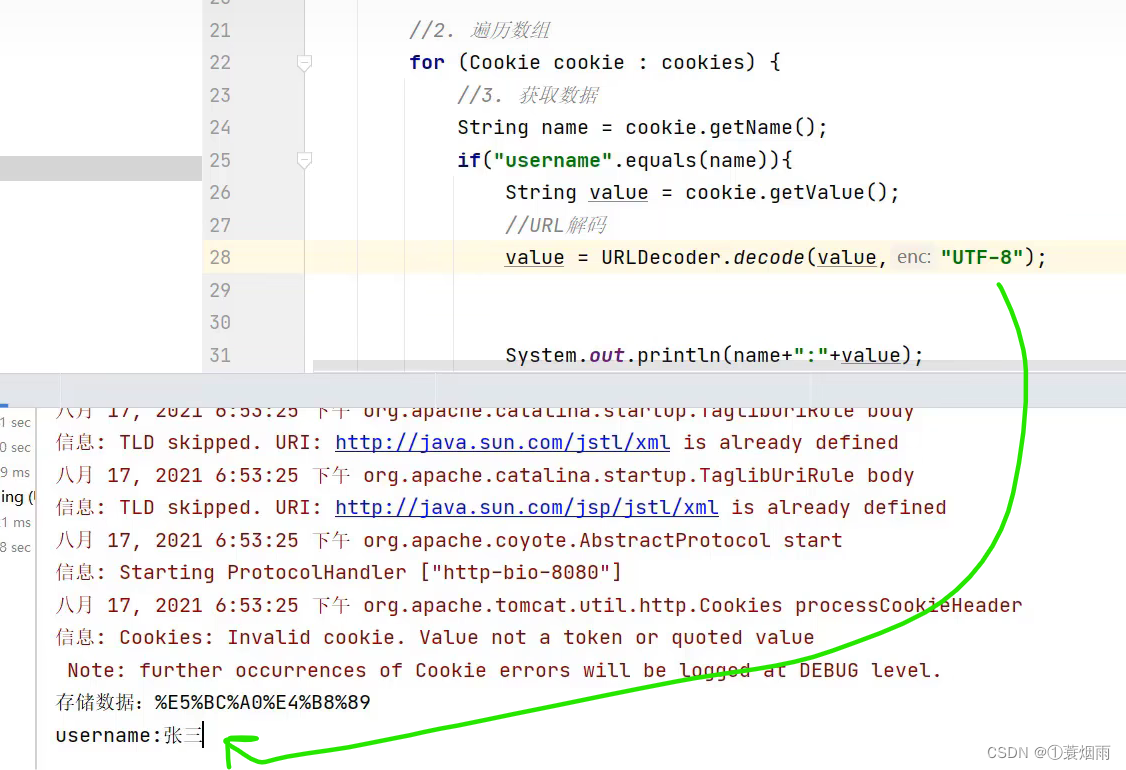
Task: Click the System.out.println statement on line 31
Action: click(x=715, y=355)
